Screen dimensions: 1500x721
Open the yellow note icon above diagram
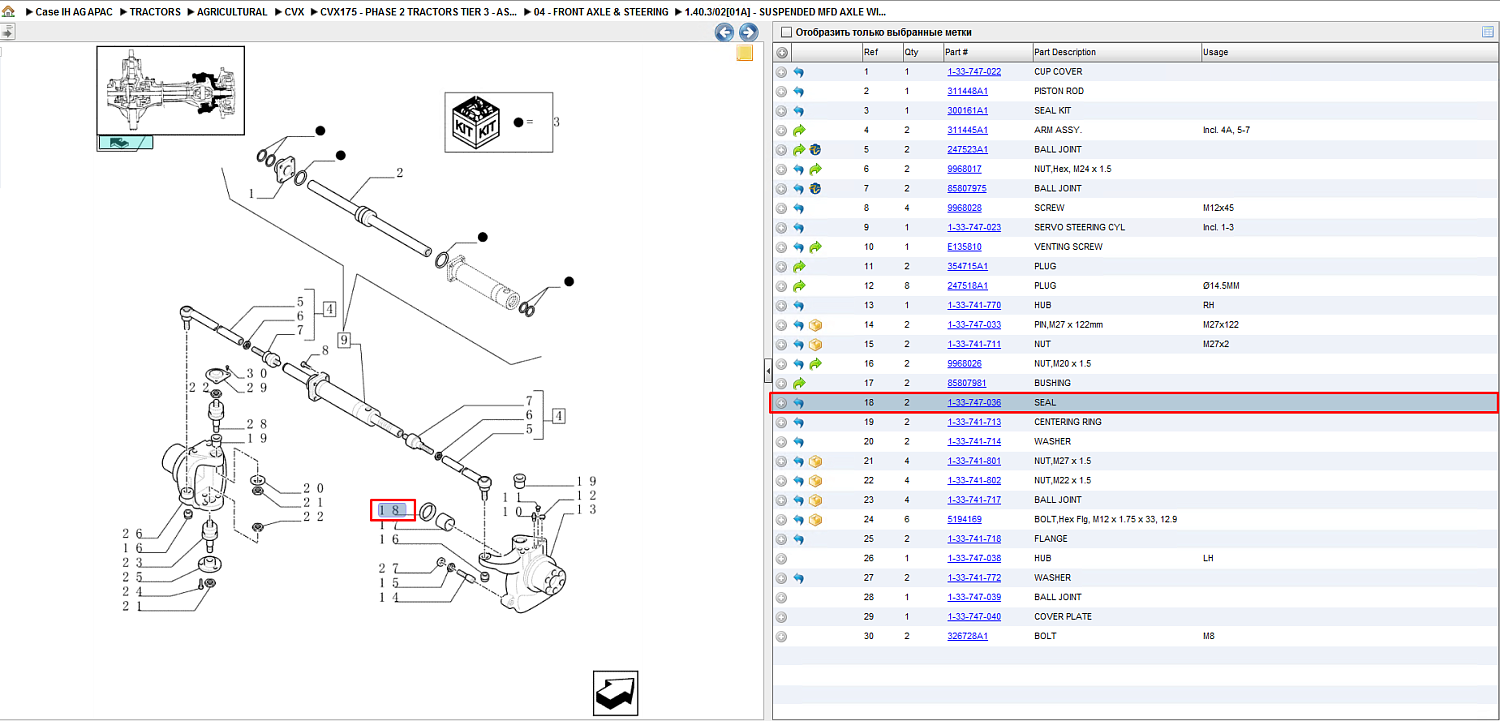point(745,54)
